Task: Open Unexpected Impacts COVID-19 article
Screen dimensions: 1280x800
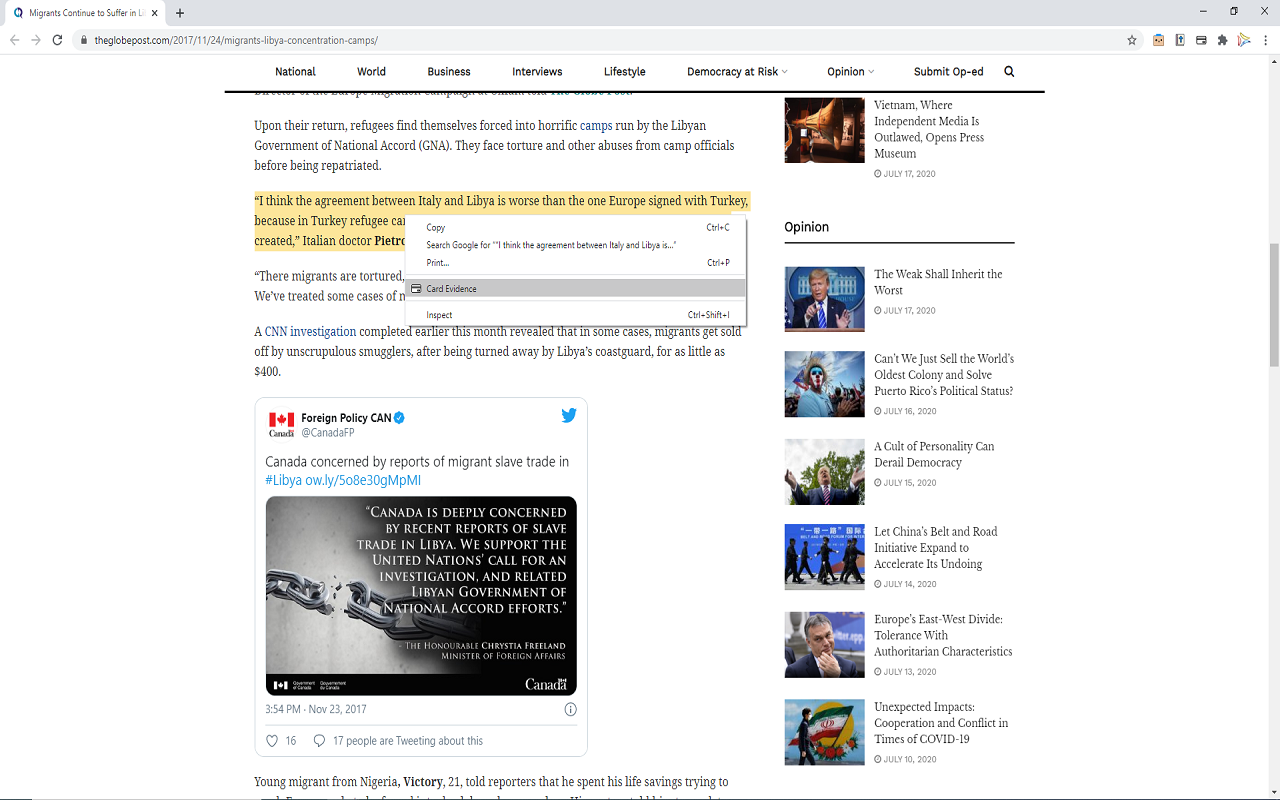Action: click(x=941, y=723)
